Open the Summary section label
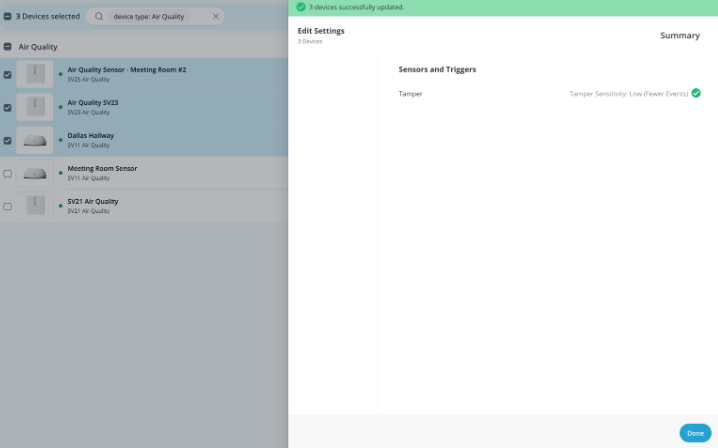The width and height of the screenshot is (718, 448). click(679, 36)
